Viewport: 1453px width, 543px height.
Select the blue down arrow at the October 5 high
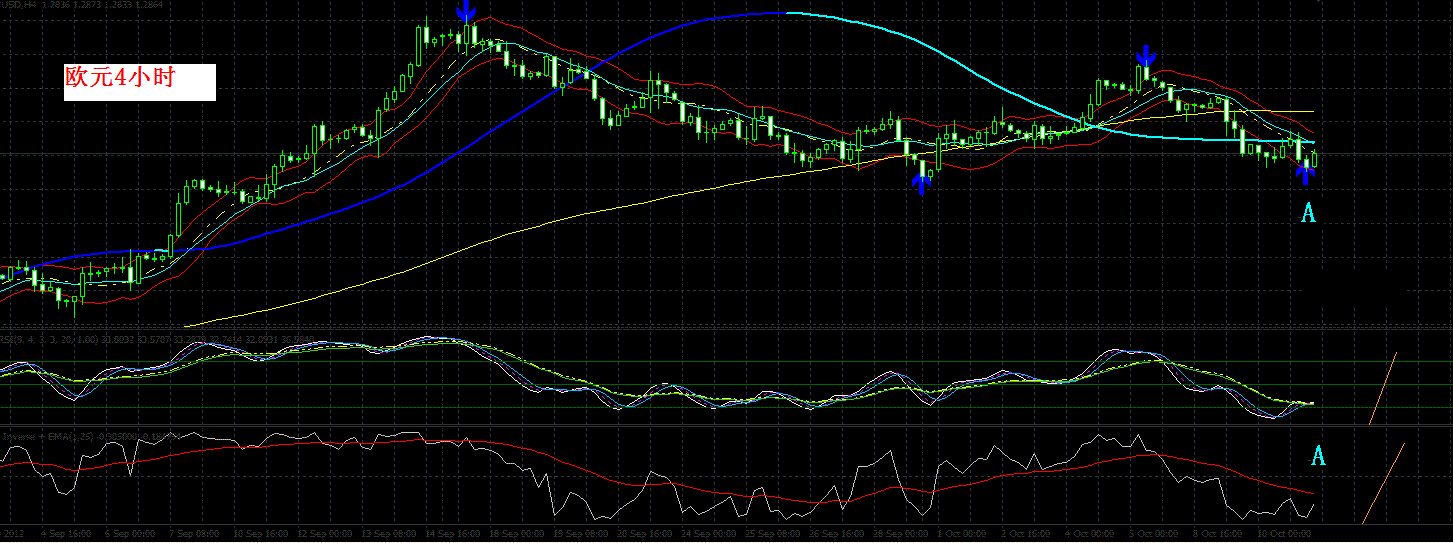(x=1146, y=56)
